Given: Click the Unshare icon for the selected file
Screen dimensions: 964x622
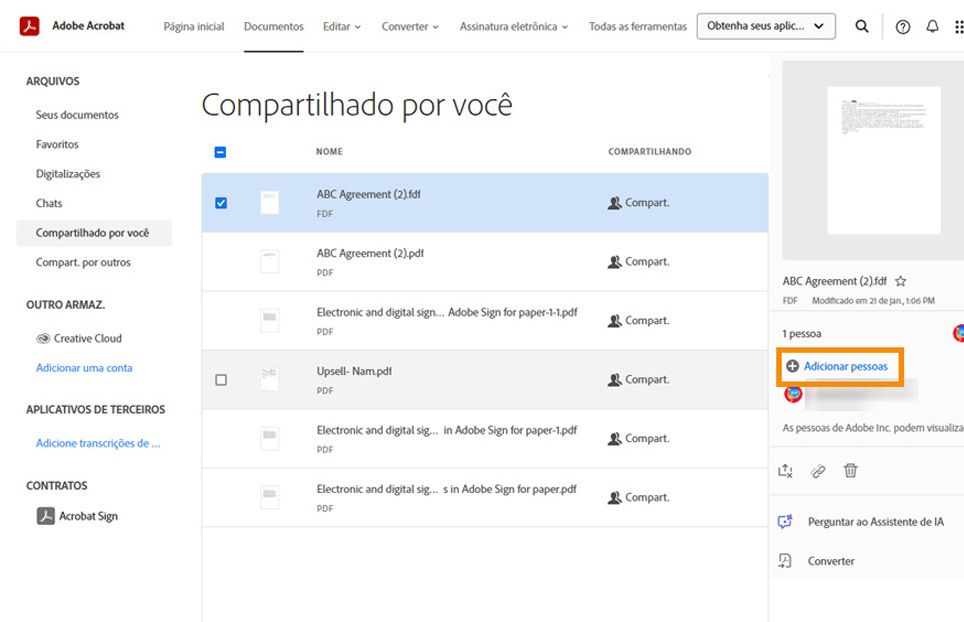Looking at the screenshot, I should 785,470.
